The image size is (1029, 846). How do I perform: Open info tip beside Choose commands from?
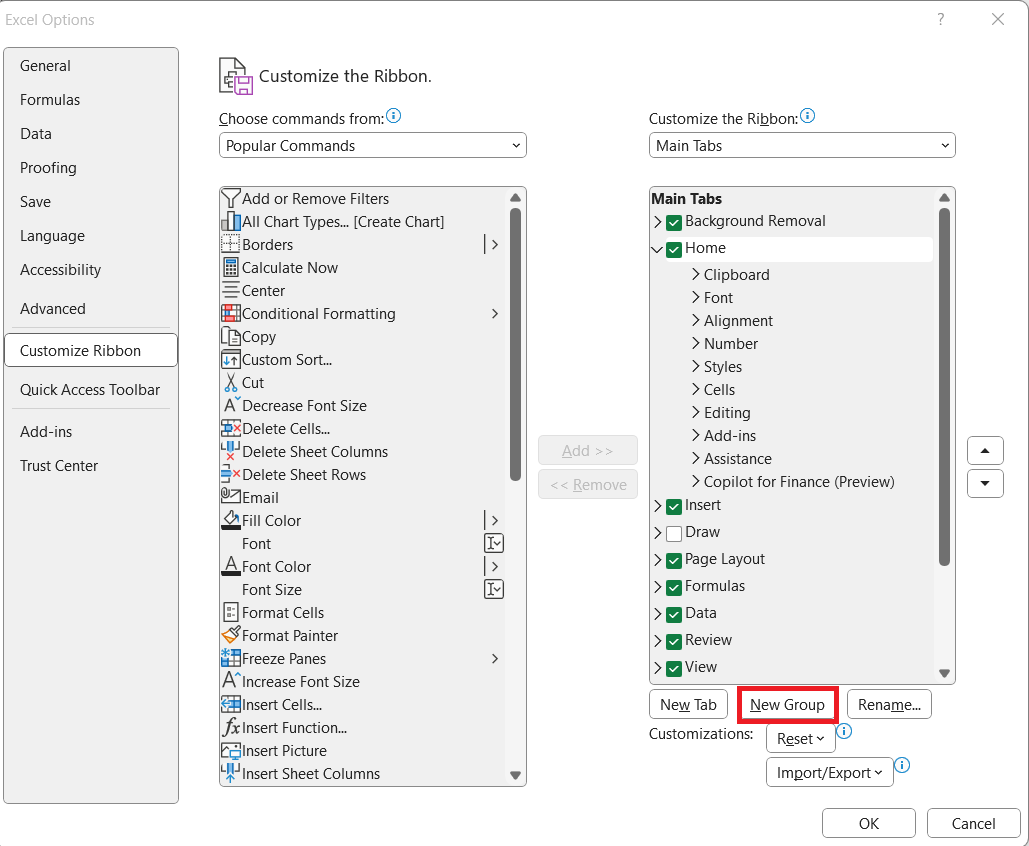pyautogui.click(x=393, y=116)
